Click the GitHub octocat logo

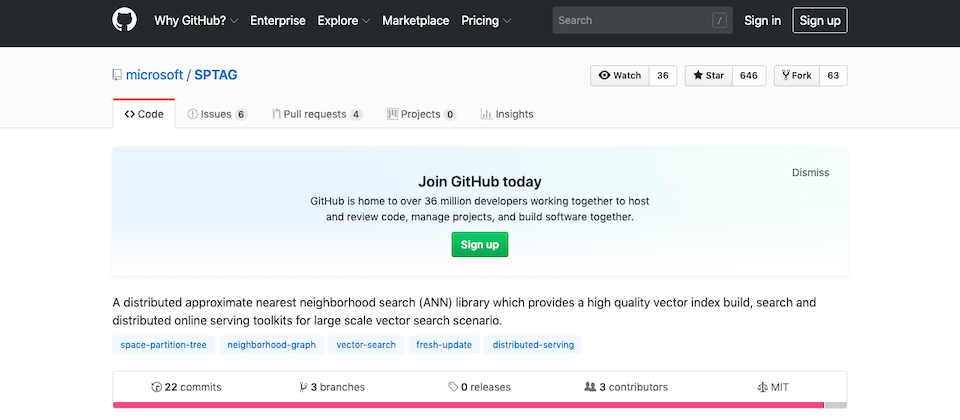coord(124,20)
